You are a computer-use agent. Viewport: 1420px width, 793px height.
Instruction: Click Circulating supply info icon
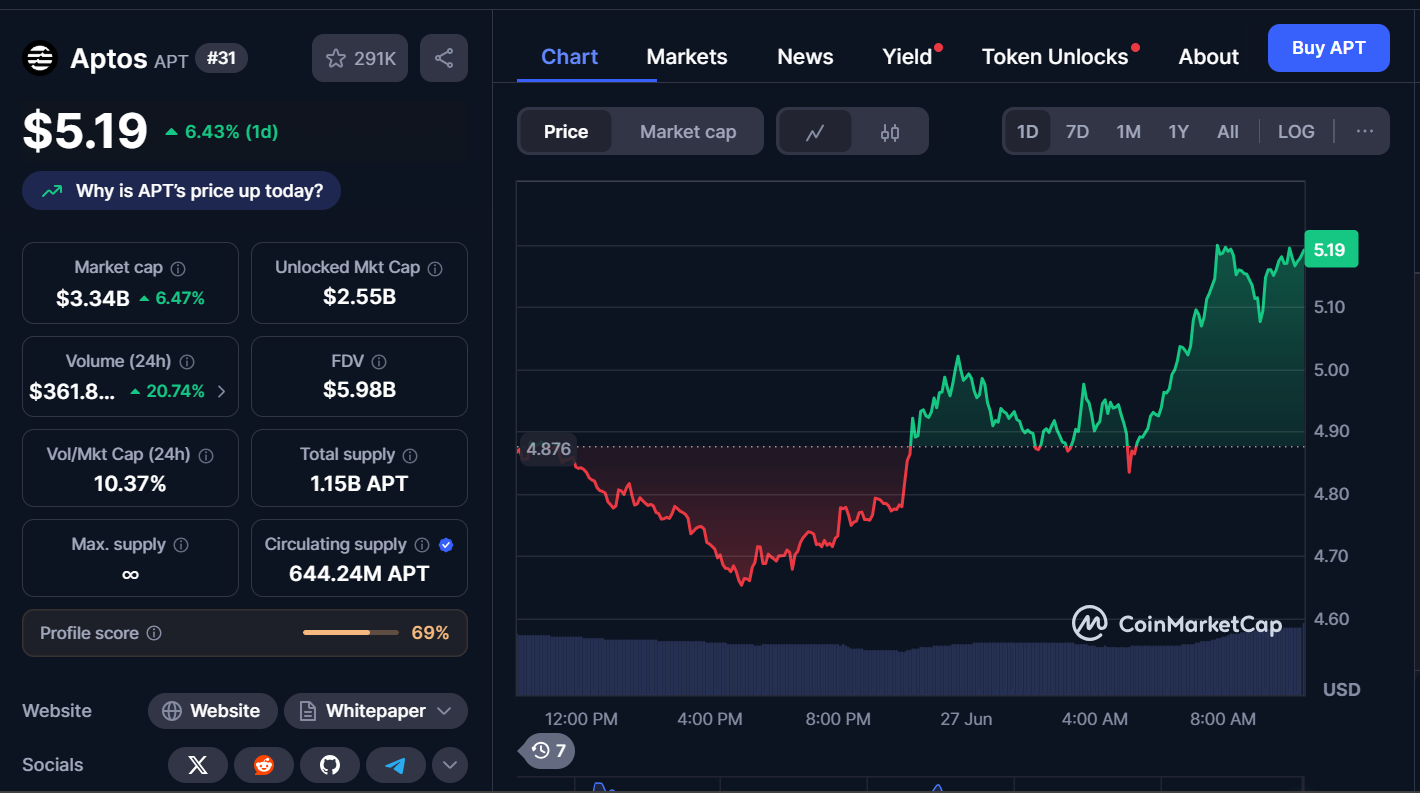tap(422, 545)
